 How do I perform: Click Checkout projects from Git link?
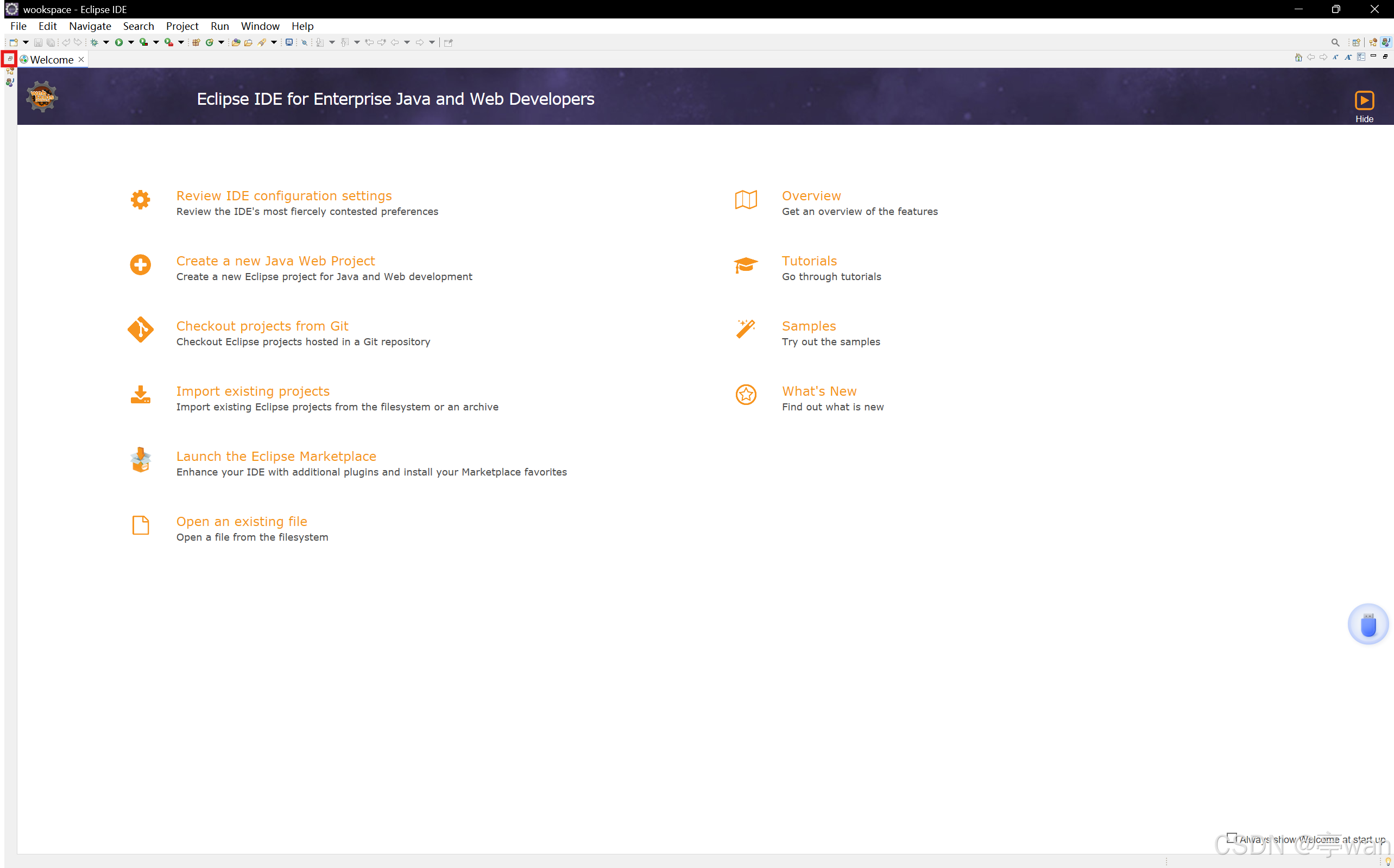click(x=262, y=326)
